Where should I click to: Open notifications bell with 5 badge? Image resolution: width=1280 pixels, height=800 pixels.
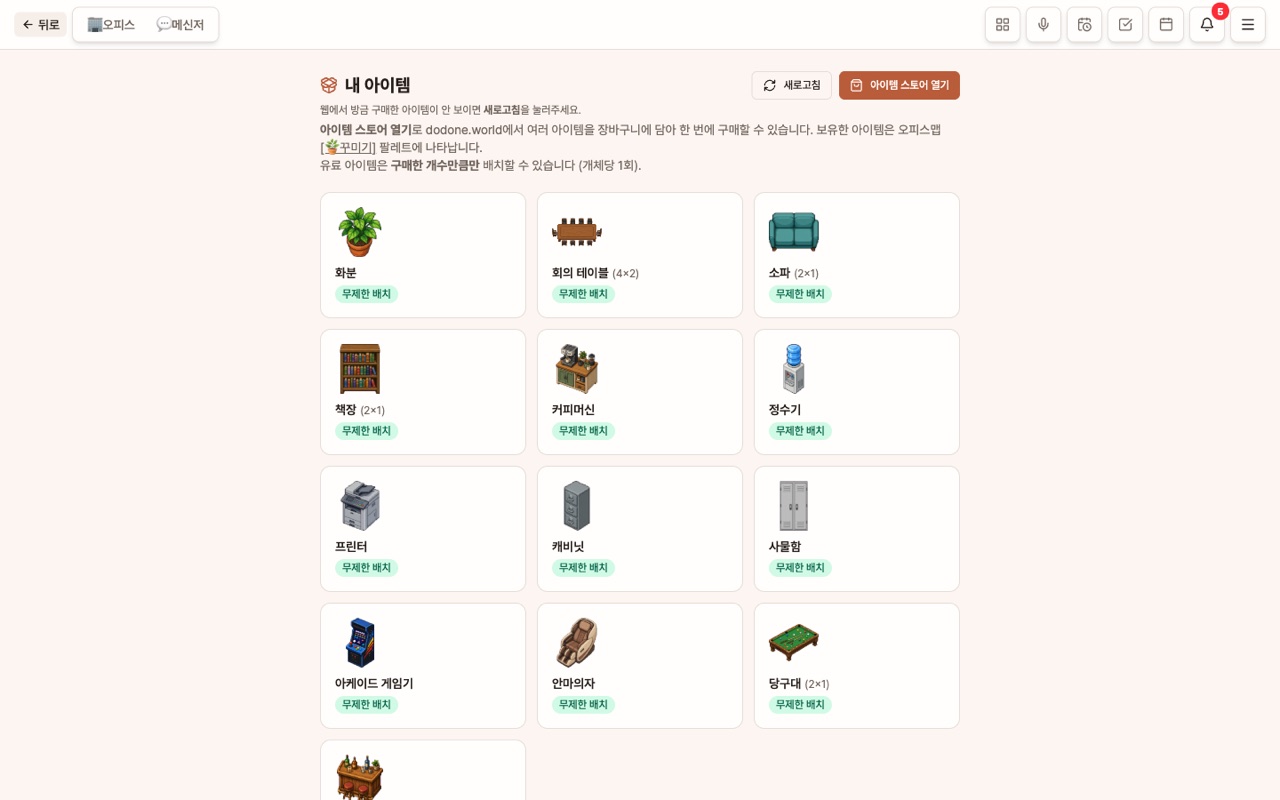[x=1207, y=25]
